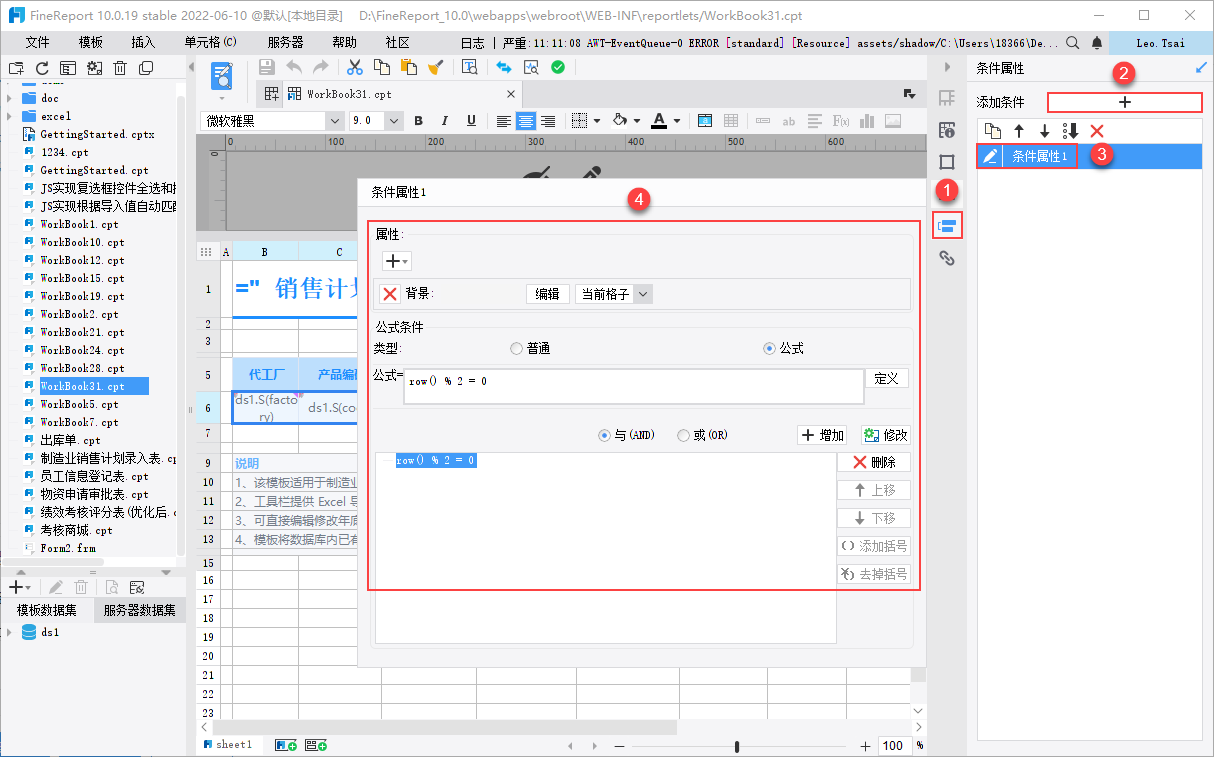Open the 当前格子 scope dropdown
The height and width of the screenshot is (757, 1214).
tap(643, 294)
